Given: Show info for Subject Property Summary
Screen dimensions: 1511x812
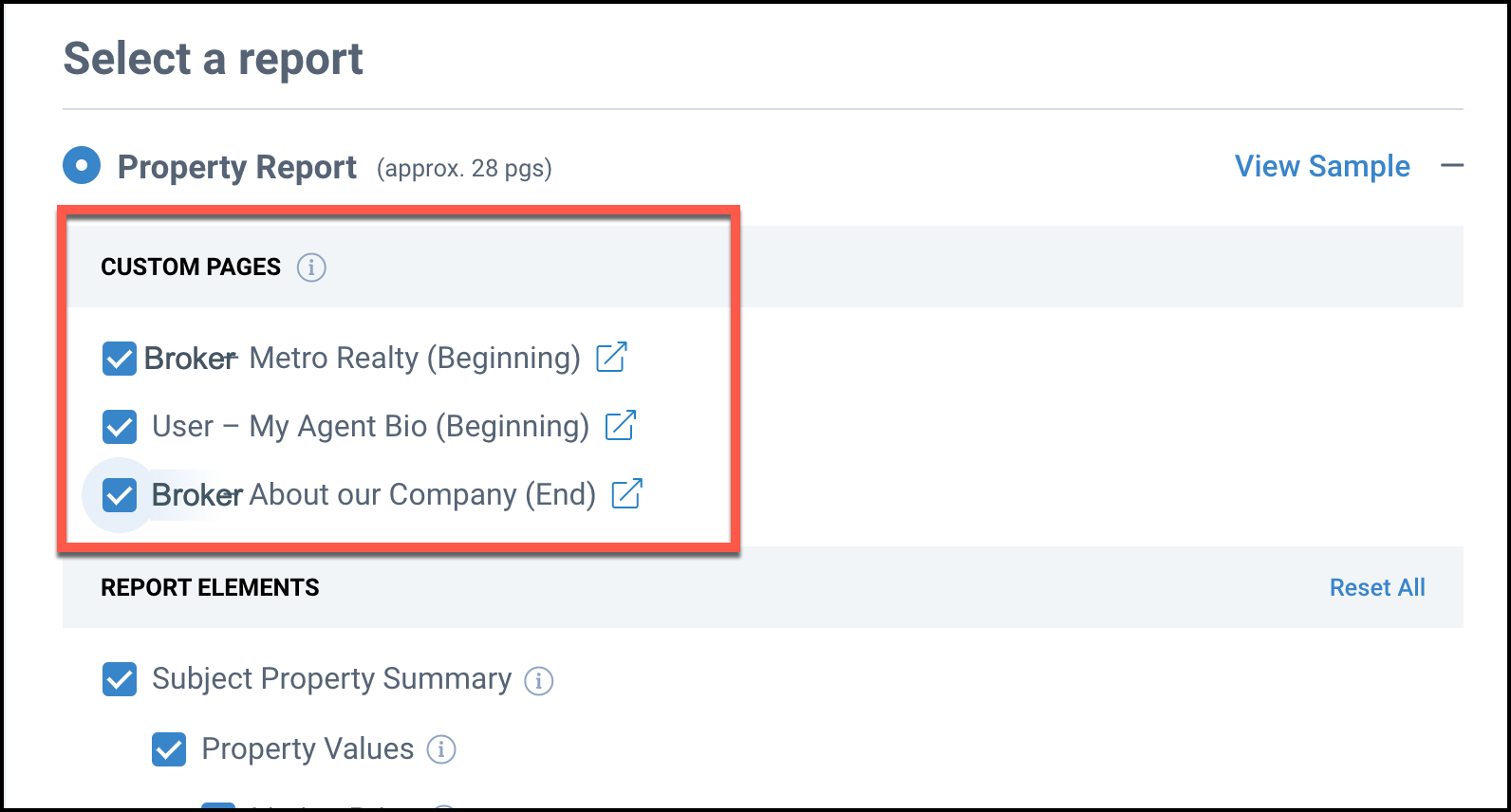Looking at the screenshot, I should pos(539,680).
